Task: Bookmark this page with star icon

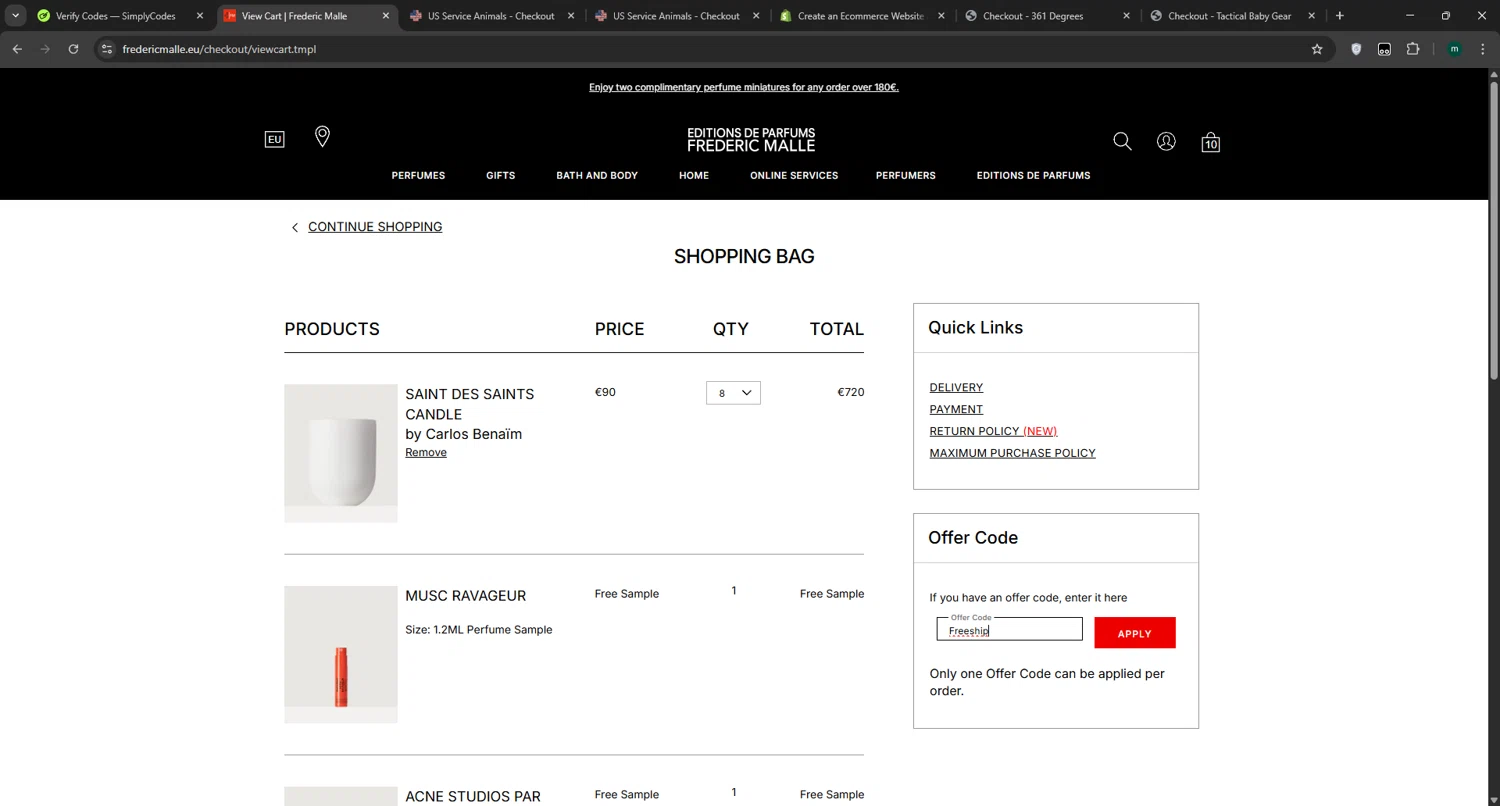Action: pos(1317,49)
